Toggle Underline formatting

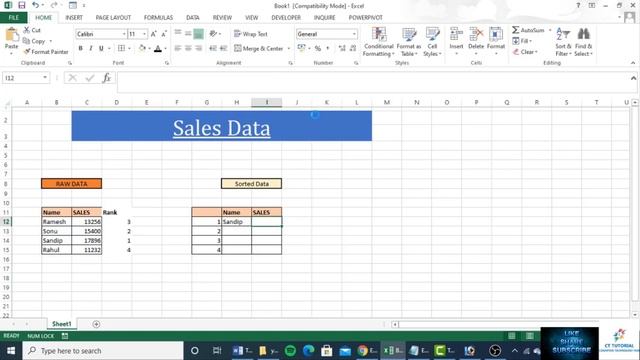point(101,48)
